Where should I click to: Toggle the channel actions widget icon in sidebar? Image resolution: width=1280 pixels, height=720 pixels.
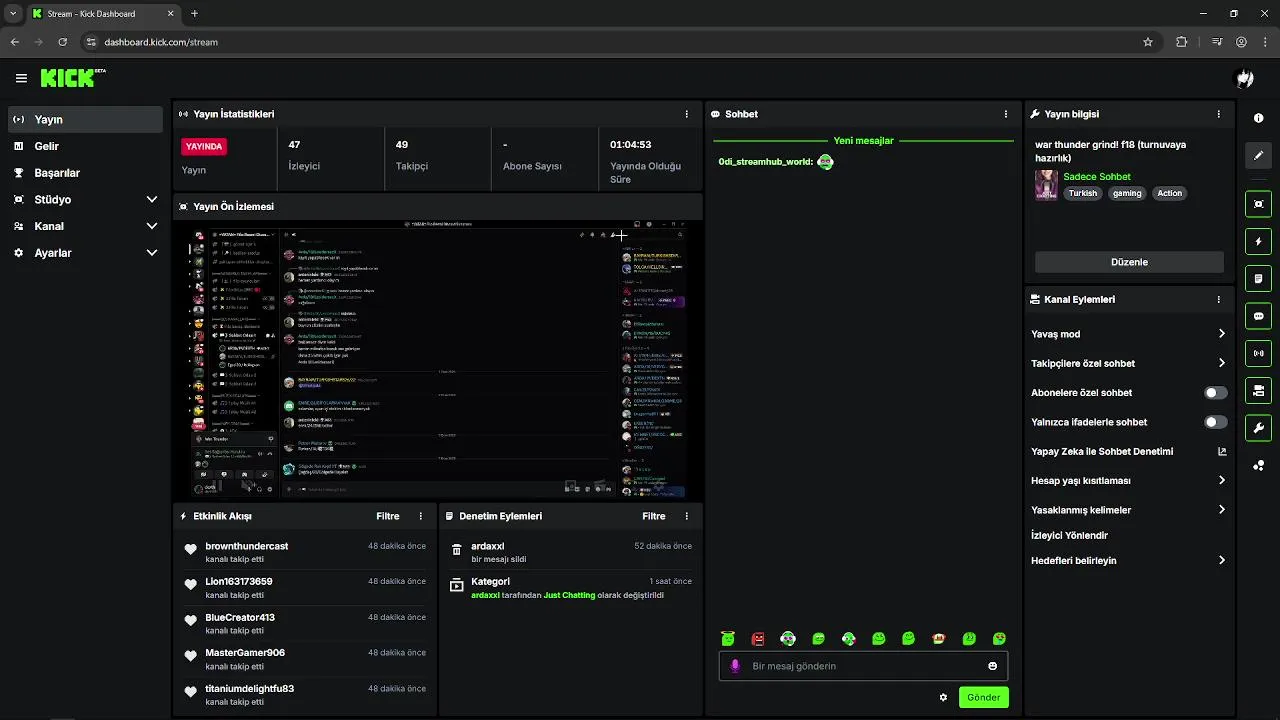1258,390
